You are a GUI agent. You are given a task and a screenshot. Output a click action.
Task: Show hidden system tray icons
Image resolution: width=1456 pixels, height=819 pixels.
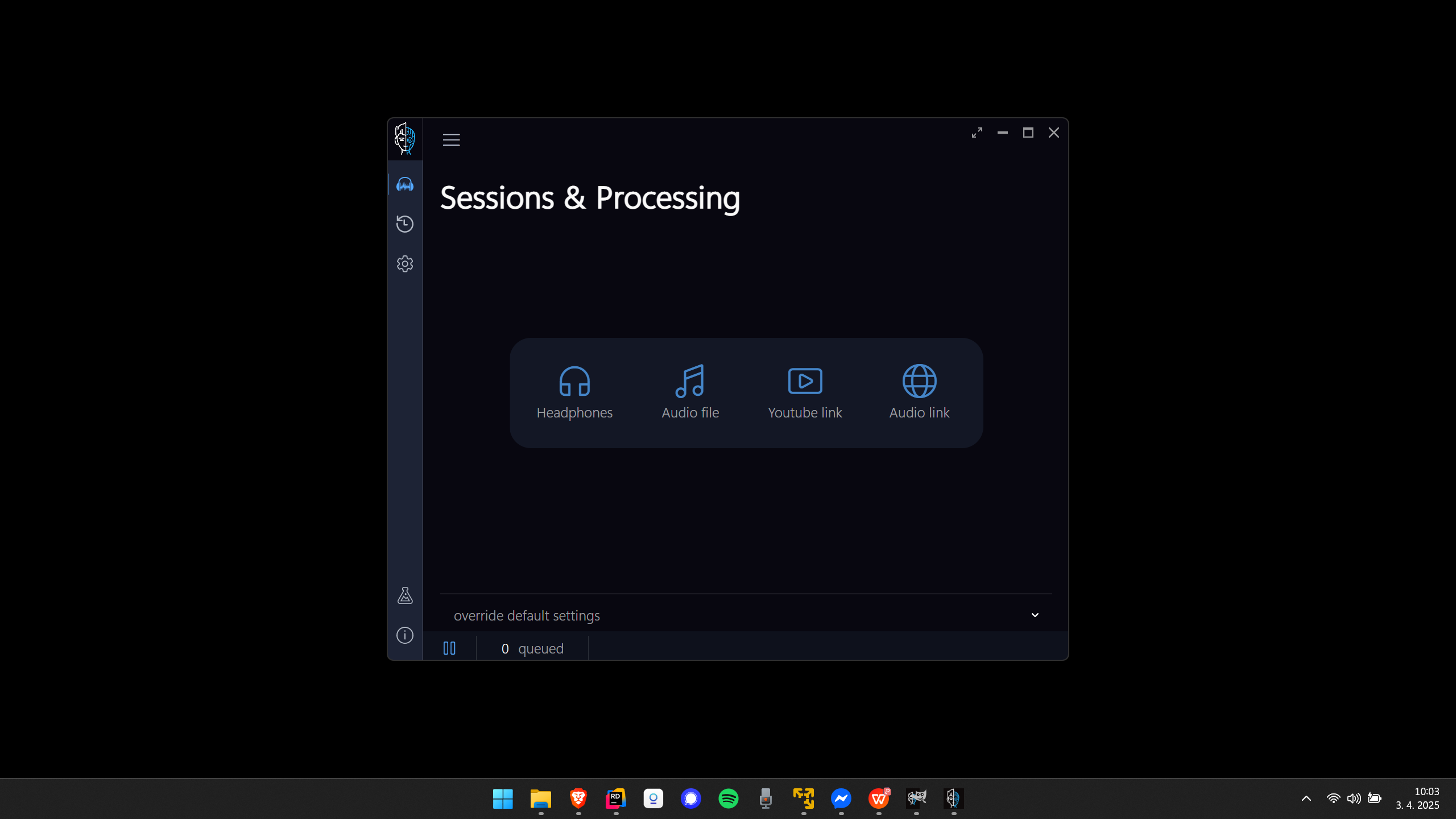coord(1306,799)
